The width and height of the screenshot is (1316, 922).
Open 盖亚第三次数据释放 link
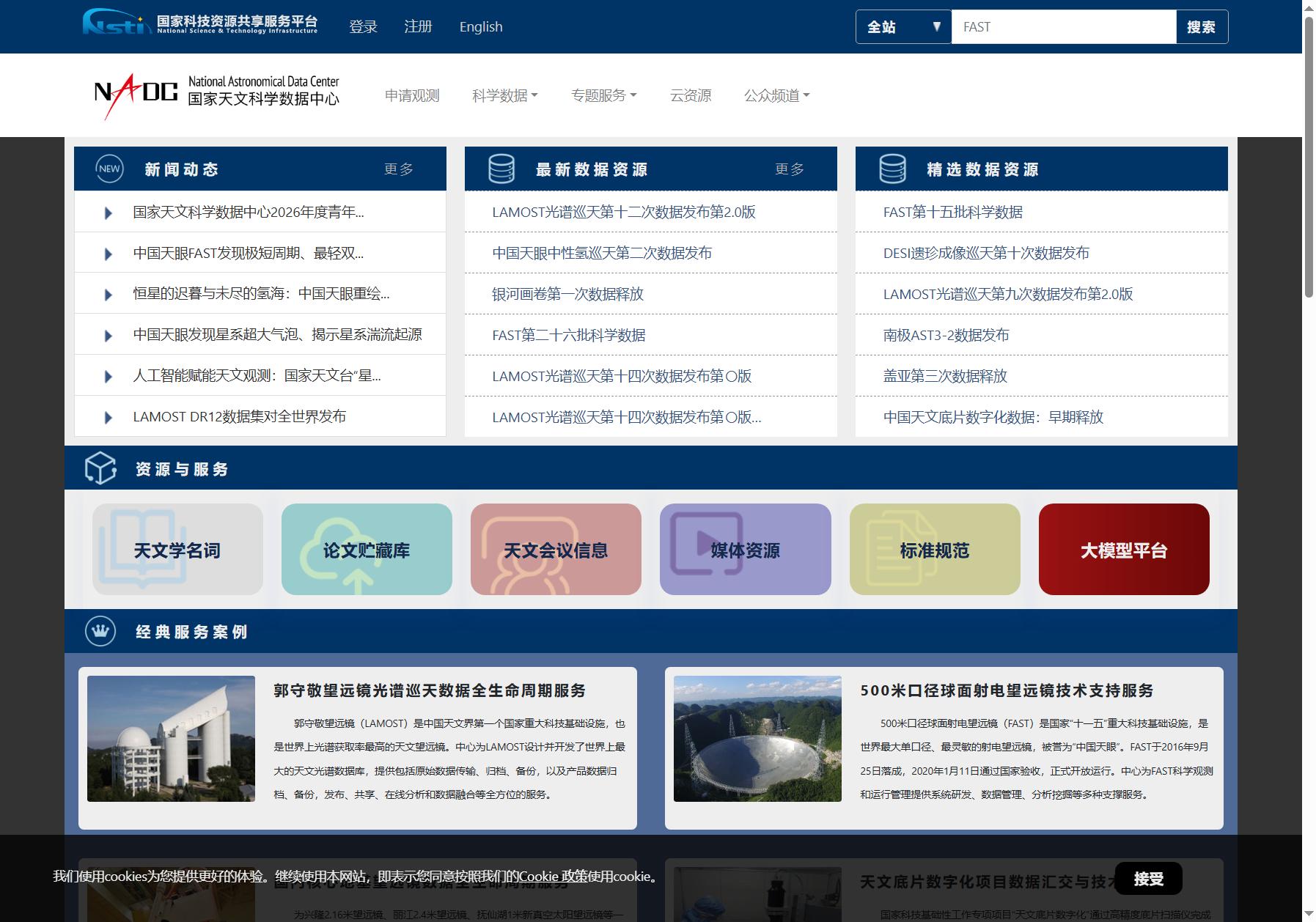click(x=945, y=377)
